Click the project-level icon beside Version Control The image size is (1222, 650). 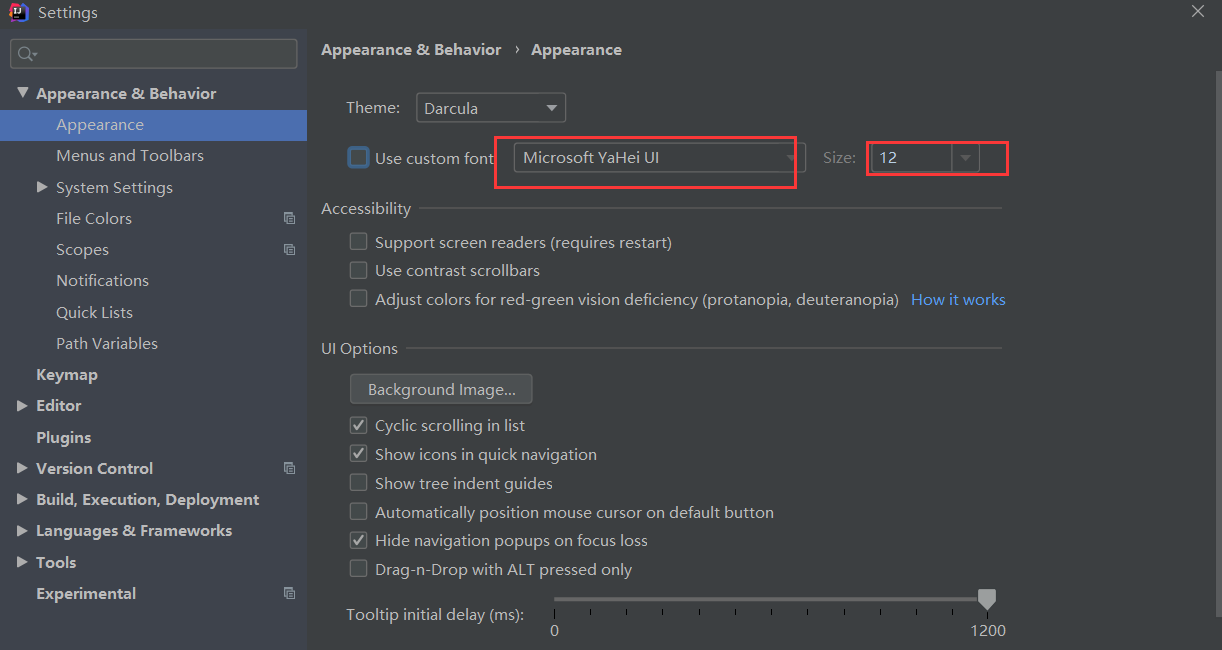289,468
